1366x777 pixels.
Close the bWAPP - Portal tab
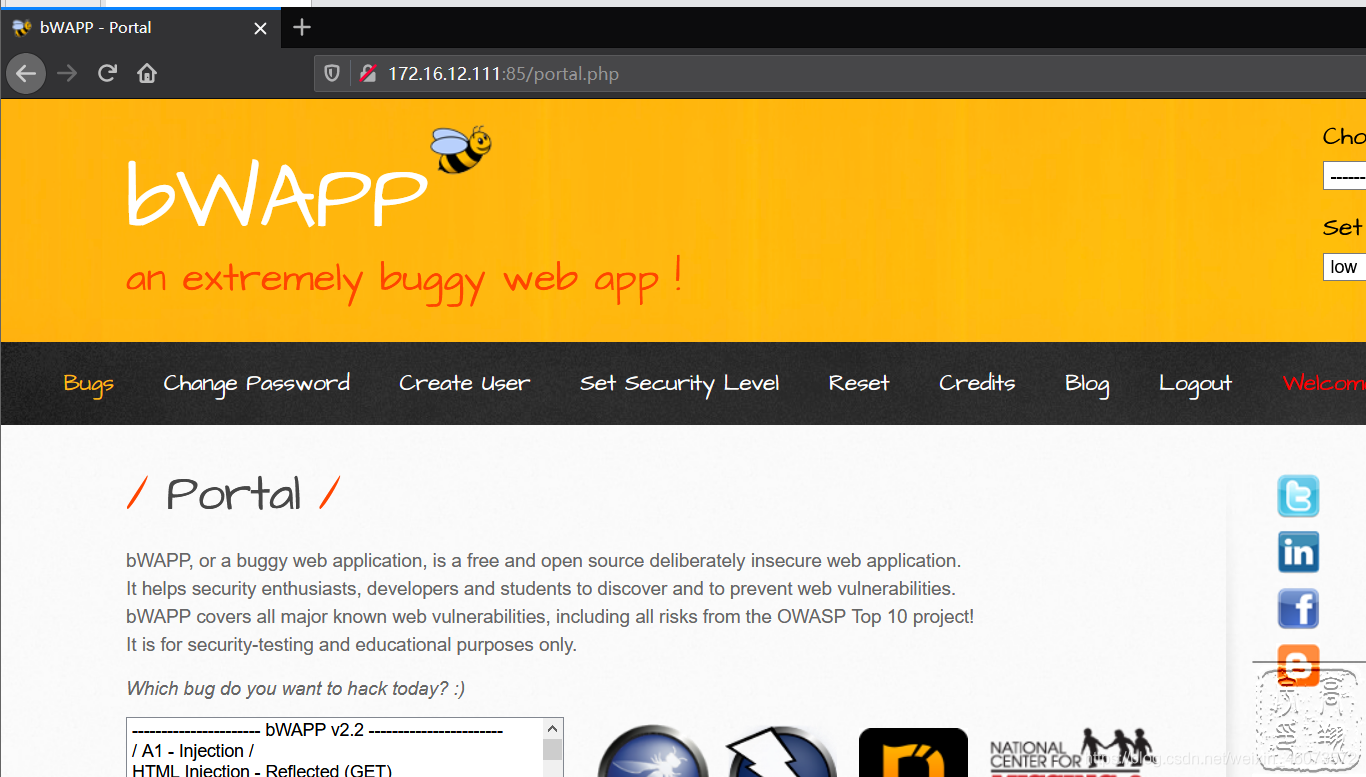coord(260,28)
